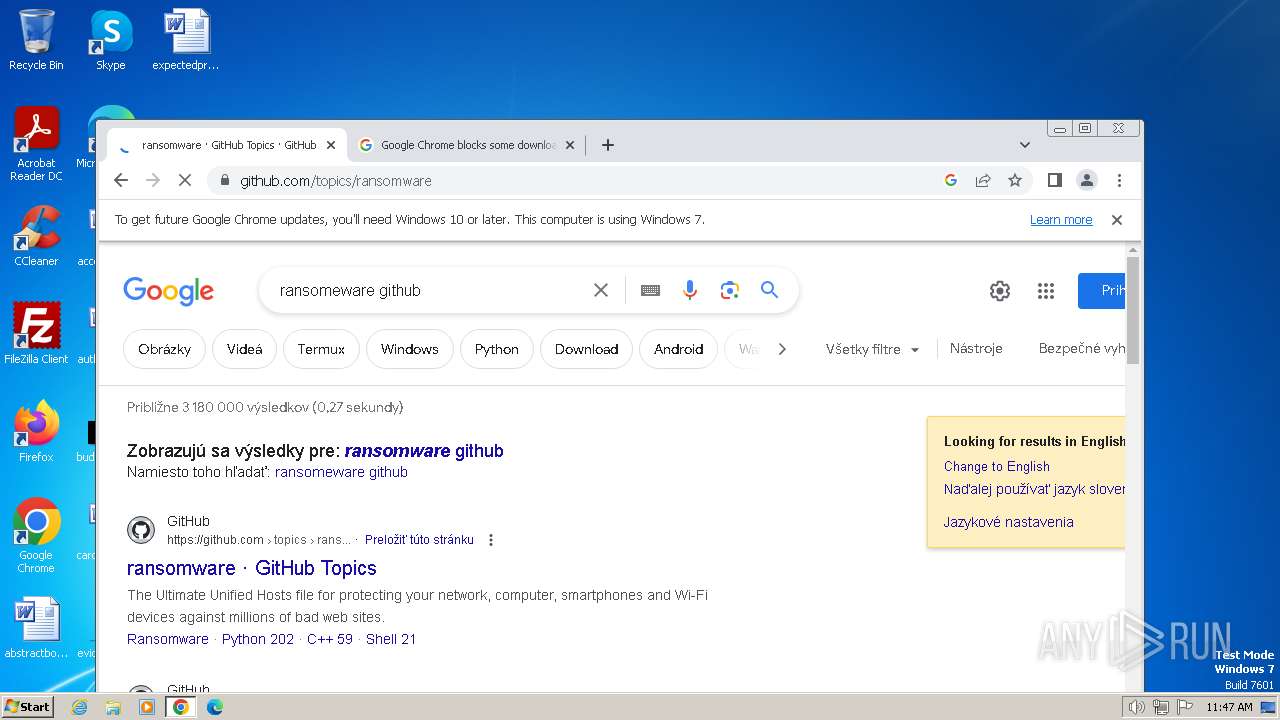Select the Obrázky filter chip
This screenshot has width=1280, height=720.
[x=164, y=349]
